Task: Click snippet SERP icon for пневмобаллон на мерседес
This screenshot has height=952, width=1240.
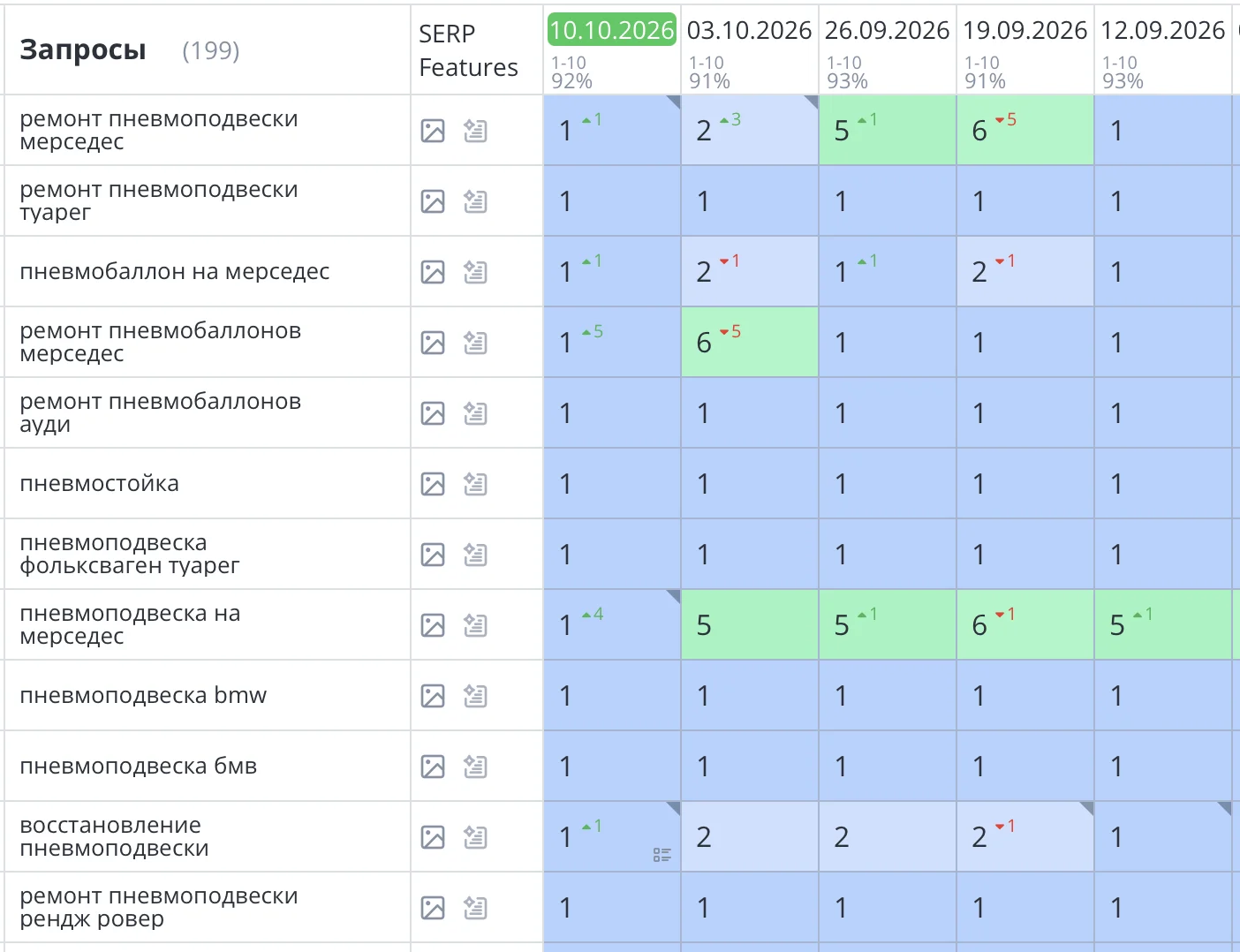Action: click(x=475, y=272)
